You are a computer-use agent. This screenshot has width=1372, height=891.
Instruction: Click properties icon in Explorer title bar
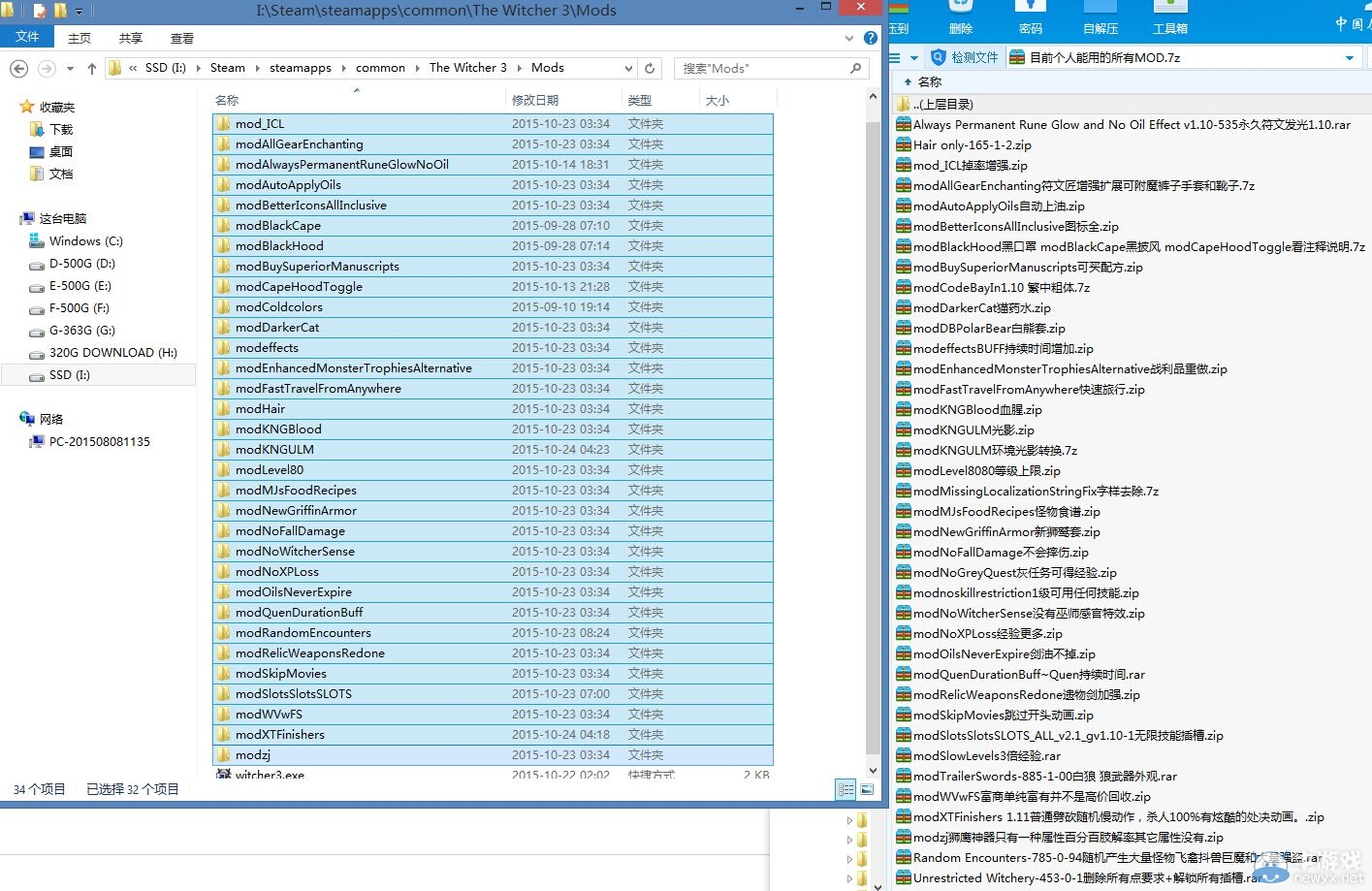(x=40, y=11)
